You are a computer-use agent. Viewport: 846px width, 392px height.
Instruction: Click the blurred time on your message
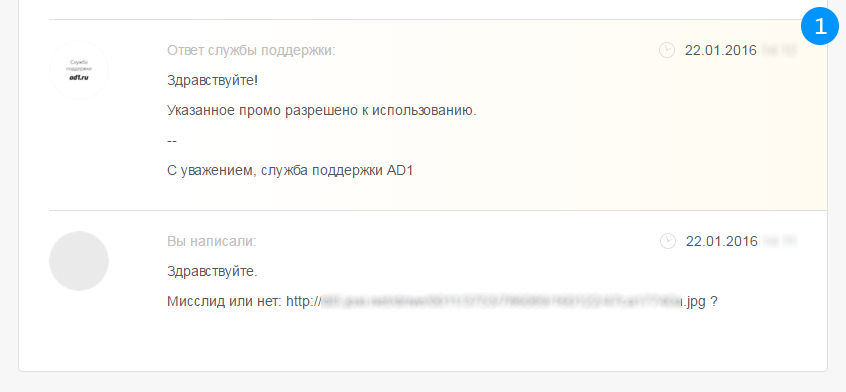780,242
